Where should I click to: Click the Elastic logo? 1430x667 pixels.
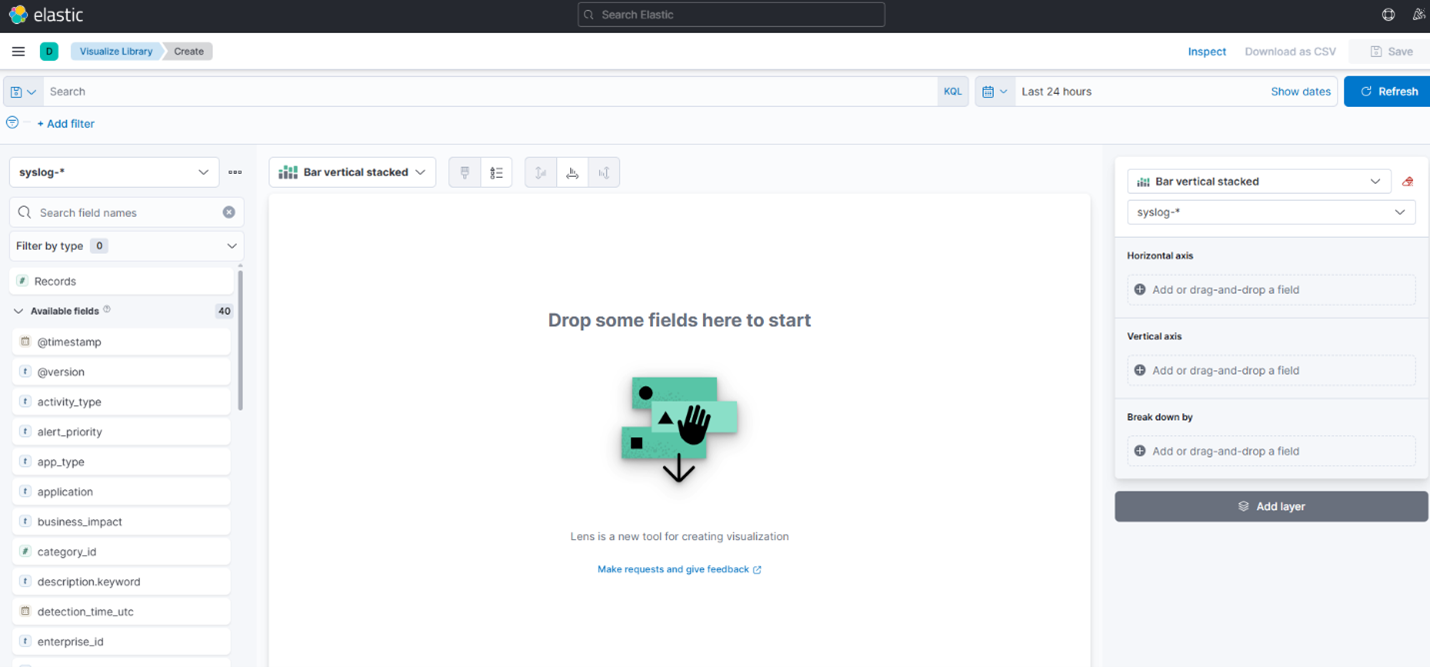46,15
